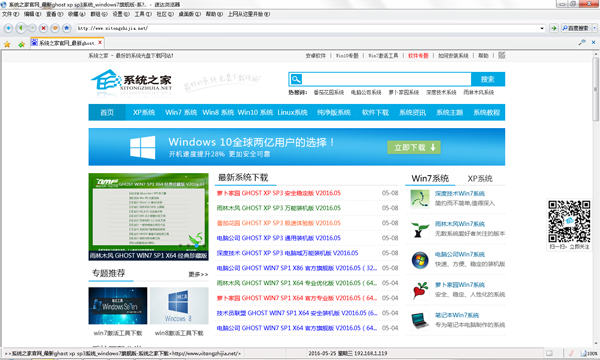Select 首页 in the site navigation

point(107,112)
